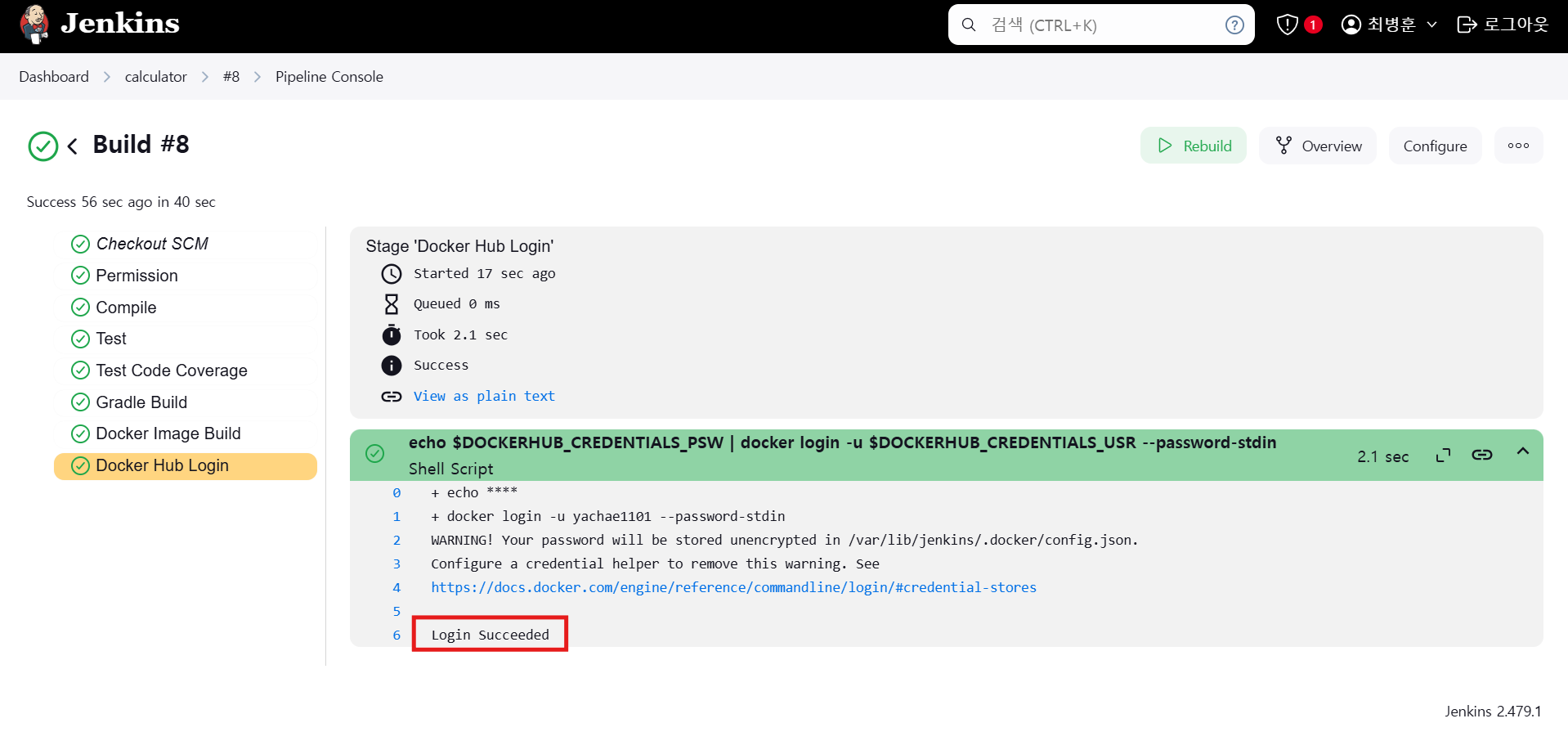Select the Docker Image Build stage
The image size is (1568, 732).
[x=185, y=433]
